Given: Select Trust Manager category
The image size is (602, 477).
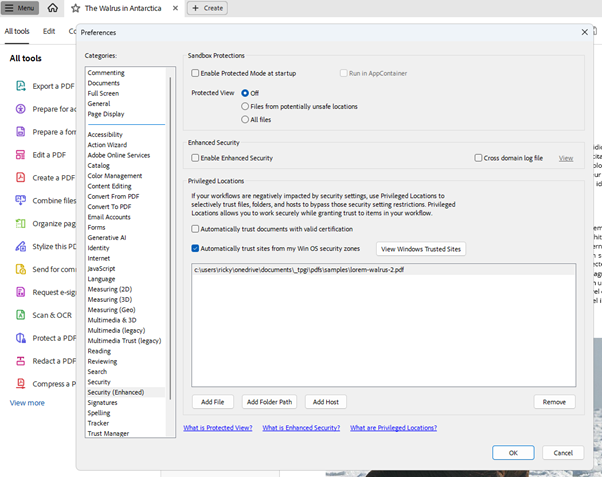Looking at the screenshot, I should (x=108, y=433).
